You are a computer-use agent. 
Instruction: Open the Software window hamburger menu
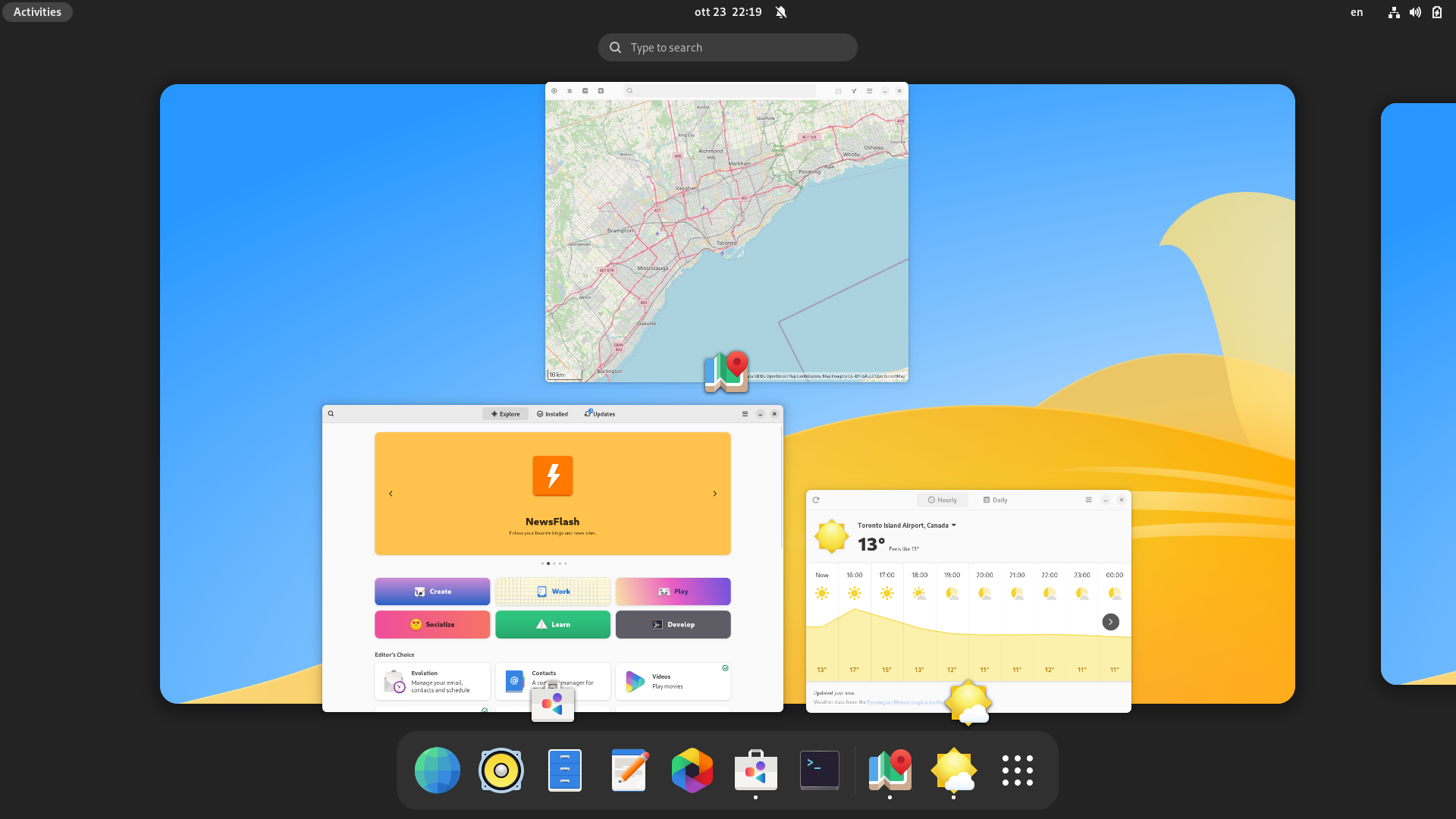pos(745,414)
